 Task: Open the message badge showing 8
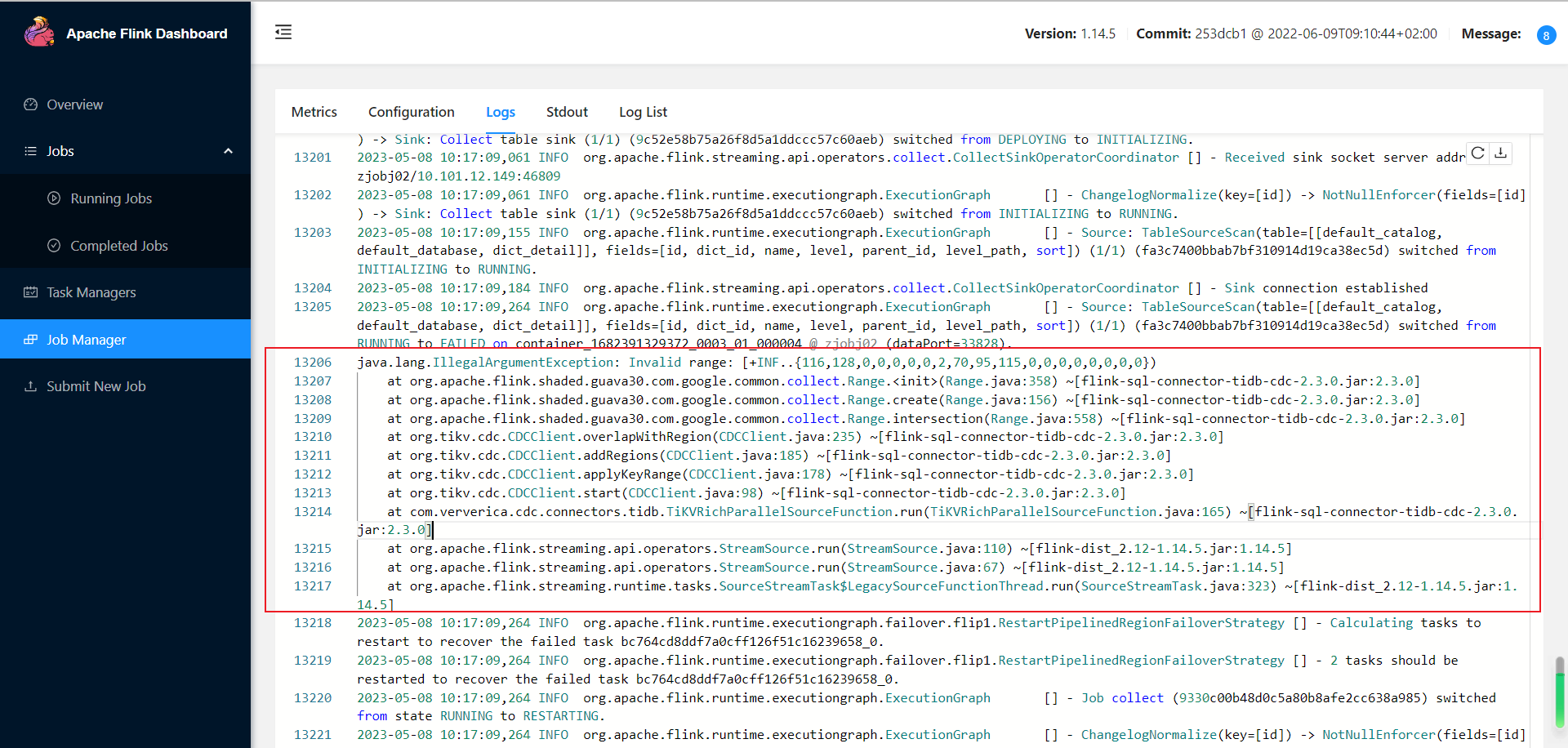tap(1546, 35)
